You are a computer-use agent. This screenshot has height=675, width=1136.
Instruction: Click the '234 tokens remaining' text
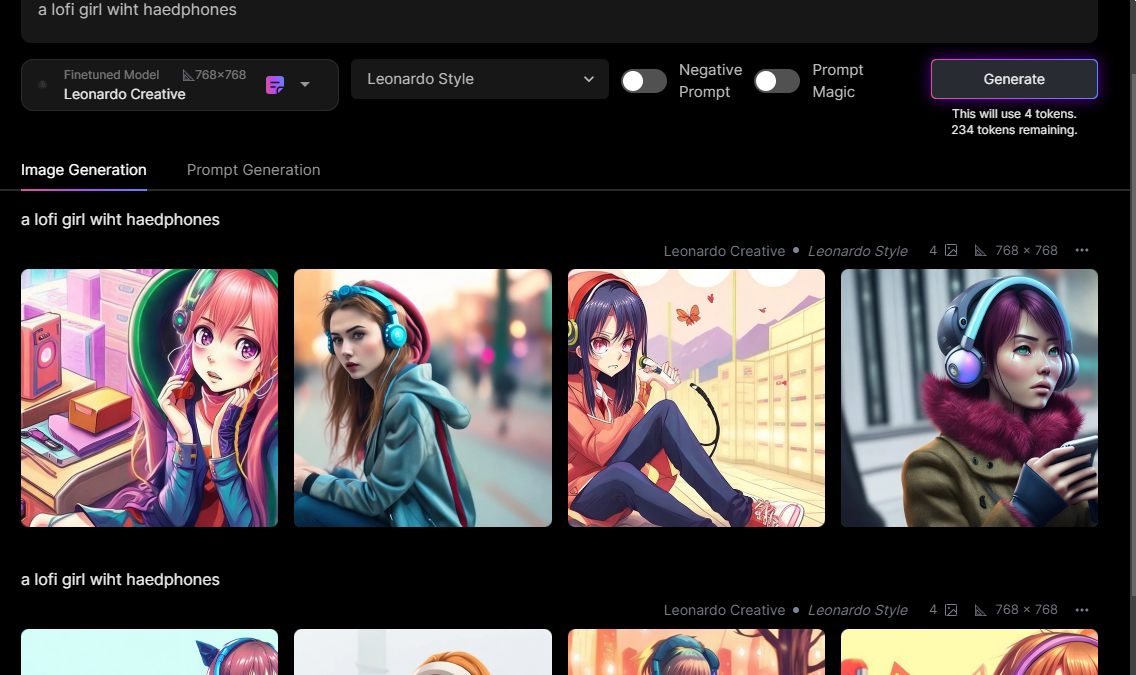click(1014, 130)
